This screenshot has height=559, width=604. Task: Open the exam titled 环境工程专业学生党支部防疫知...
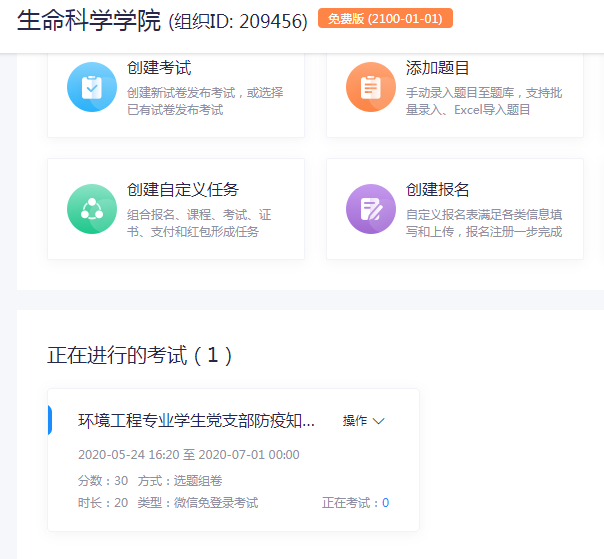(x=197, y=421)
